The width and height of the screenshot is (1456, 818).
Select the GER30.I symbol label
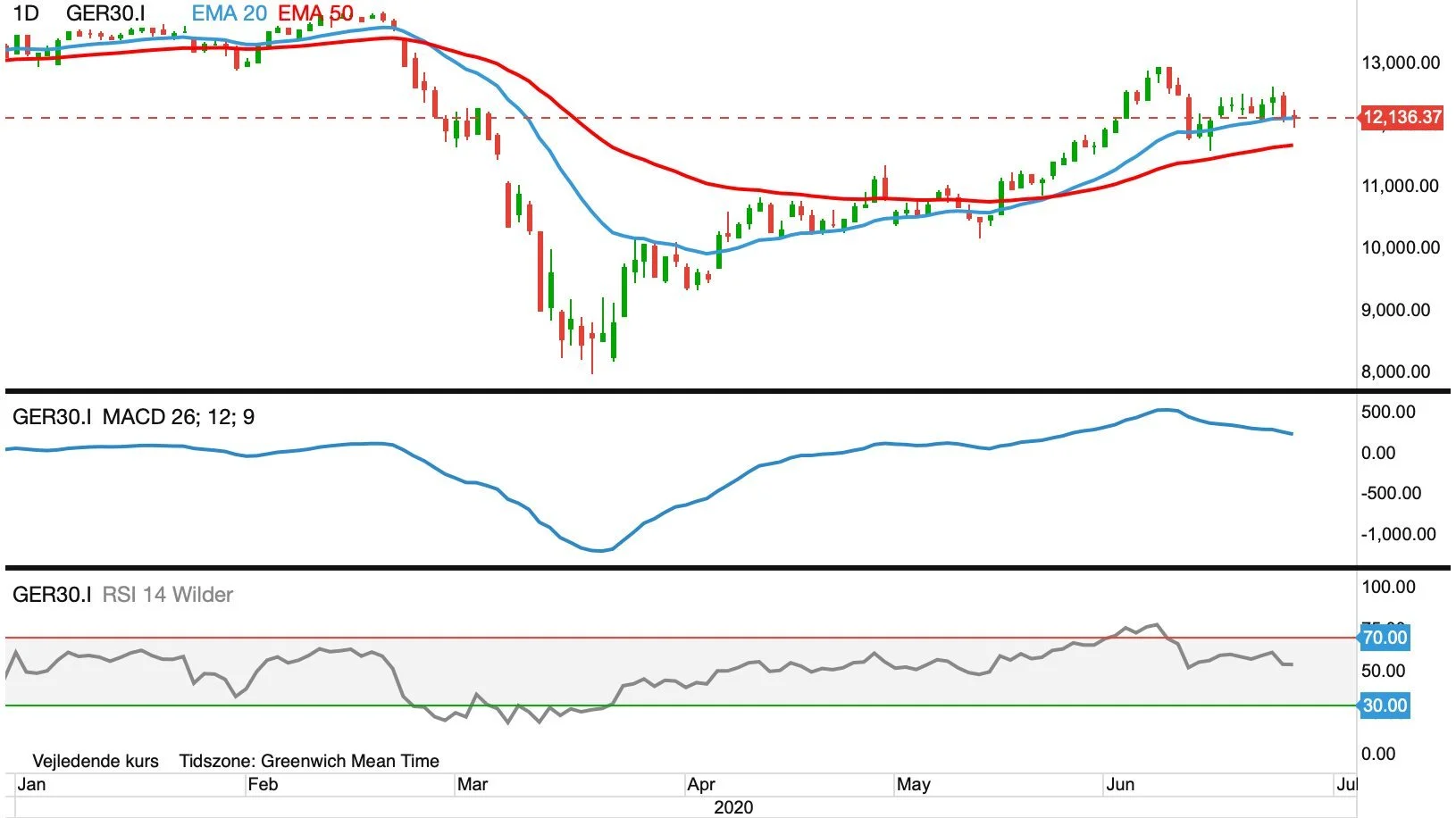pos(105,13)
